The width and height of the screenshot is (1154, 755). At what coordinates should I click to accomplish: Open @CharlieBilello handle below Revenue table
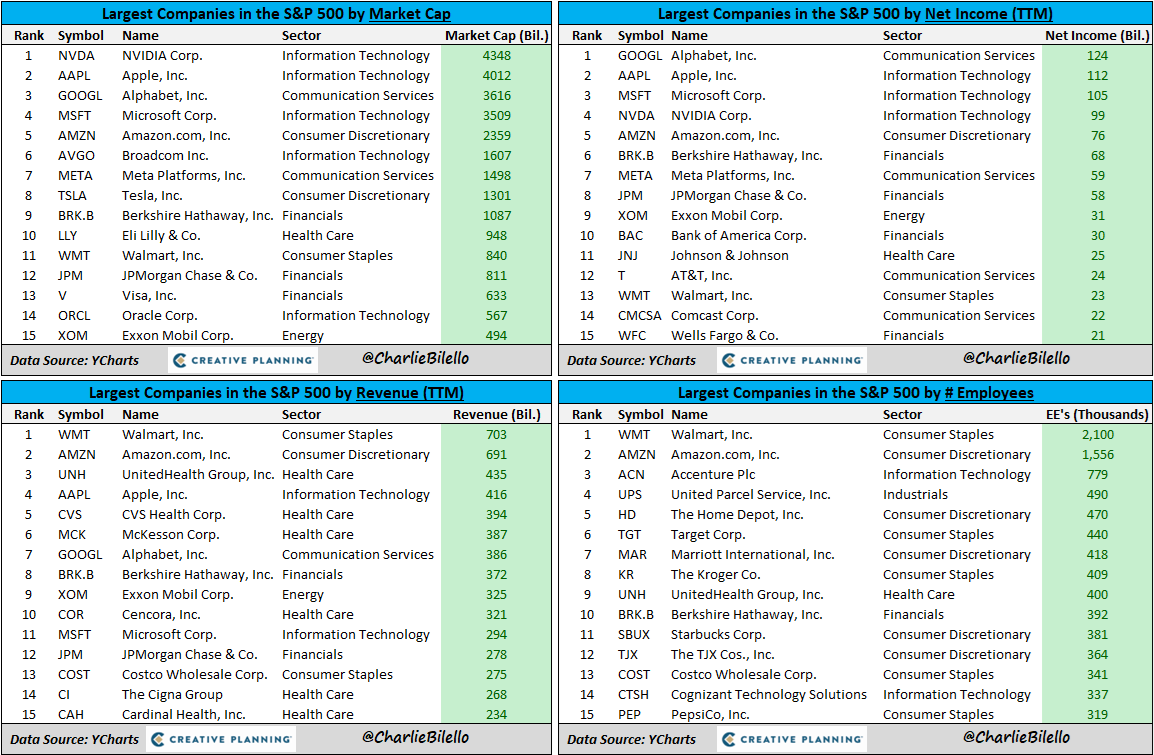[x=415, y=737]
